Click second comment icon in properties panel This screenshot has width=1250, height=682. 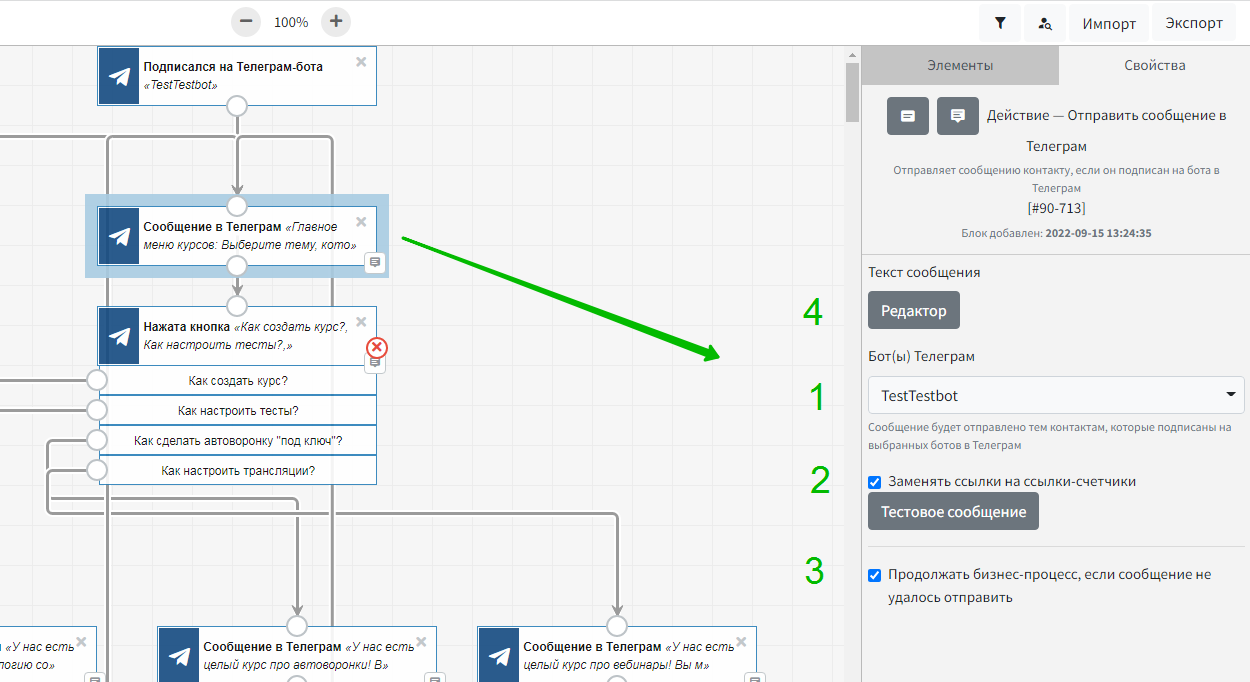tap(957, 116)
